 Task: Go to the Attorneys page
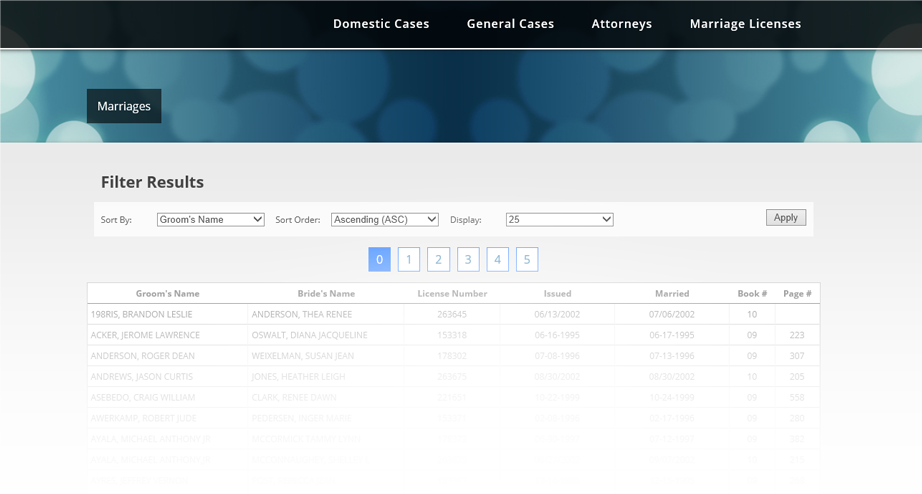coord(622,24)
